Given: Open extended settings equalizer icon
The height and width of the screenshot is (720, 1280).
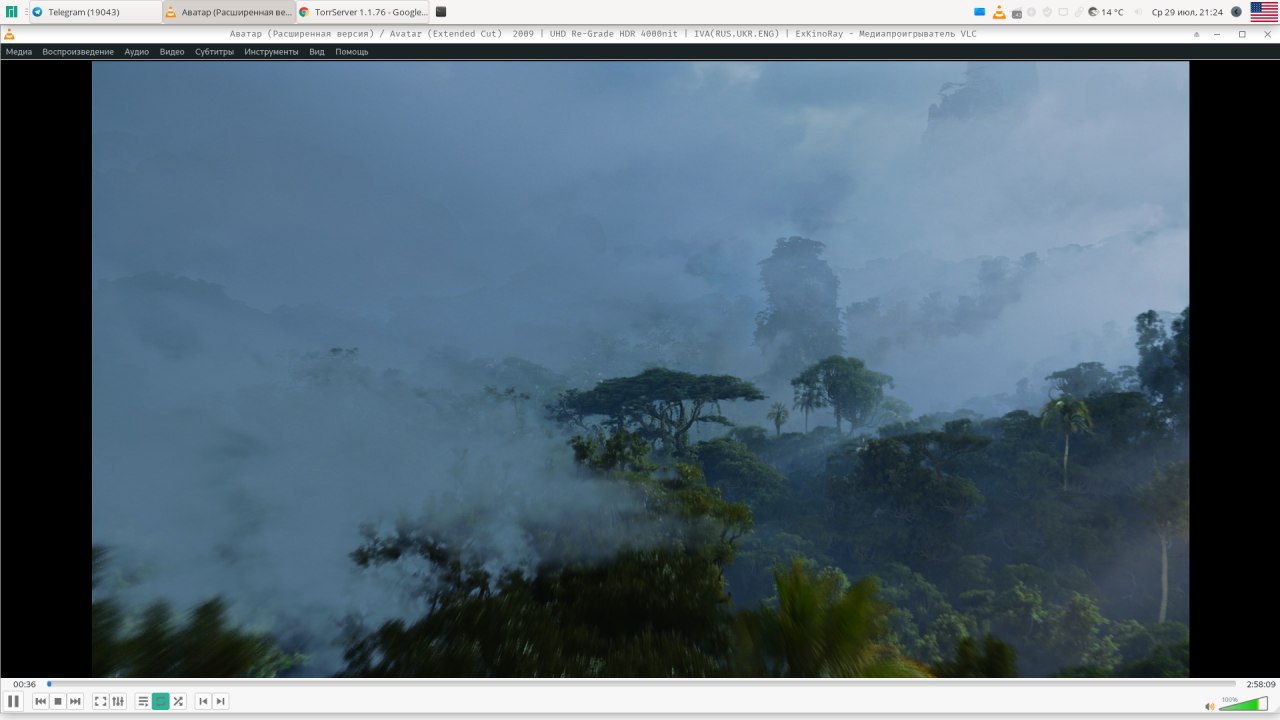Looking at the screenshot, I should point(118,701).
